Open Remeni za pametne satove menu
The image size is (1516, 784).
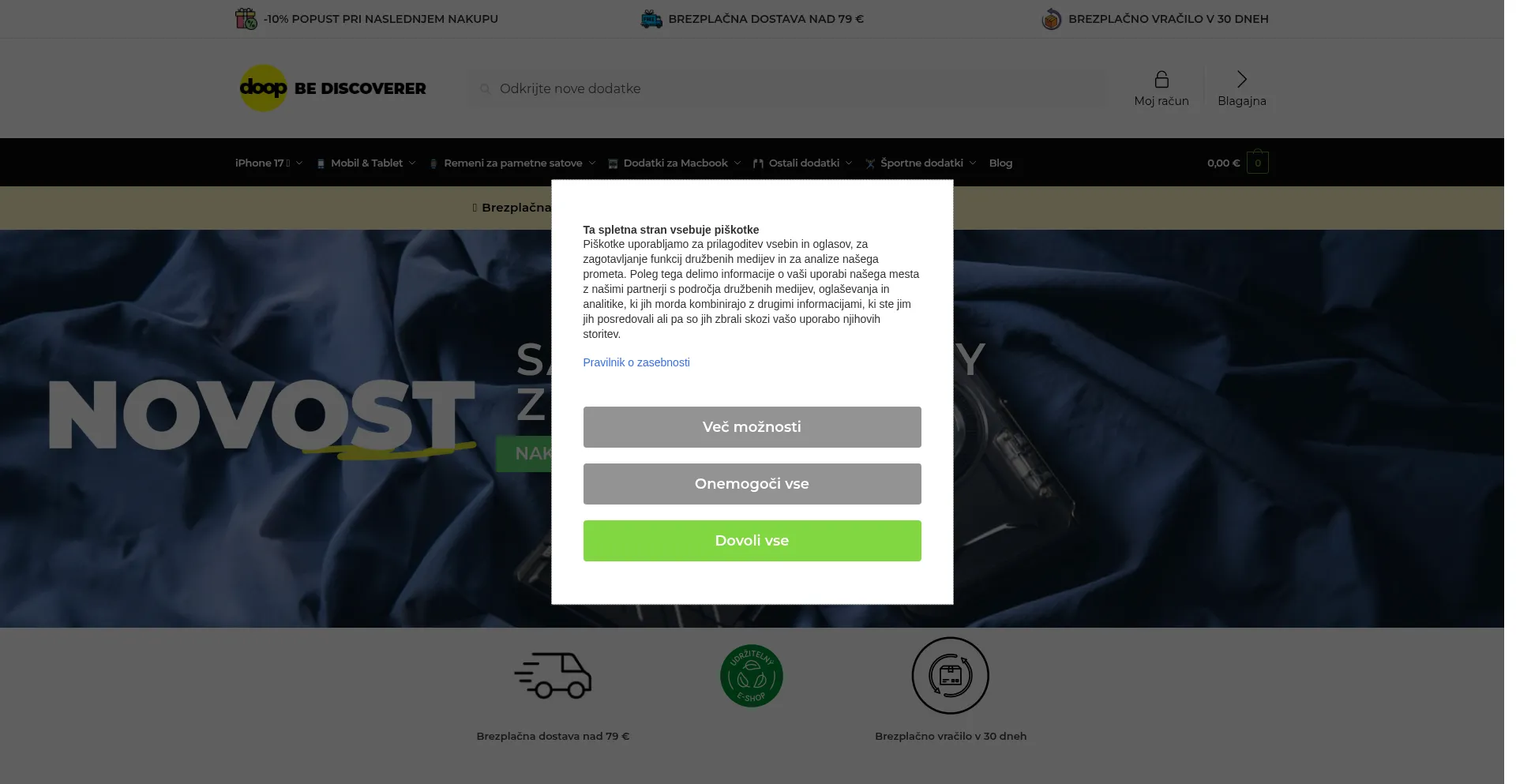512,163
